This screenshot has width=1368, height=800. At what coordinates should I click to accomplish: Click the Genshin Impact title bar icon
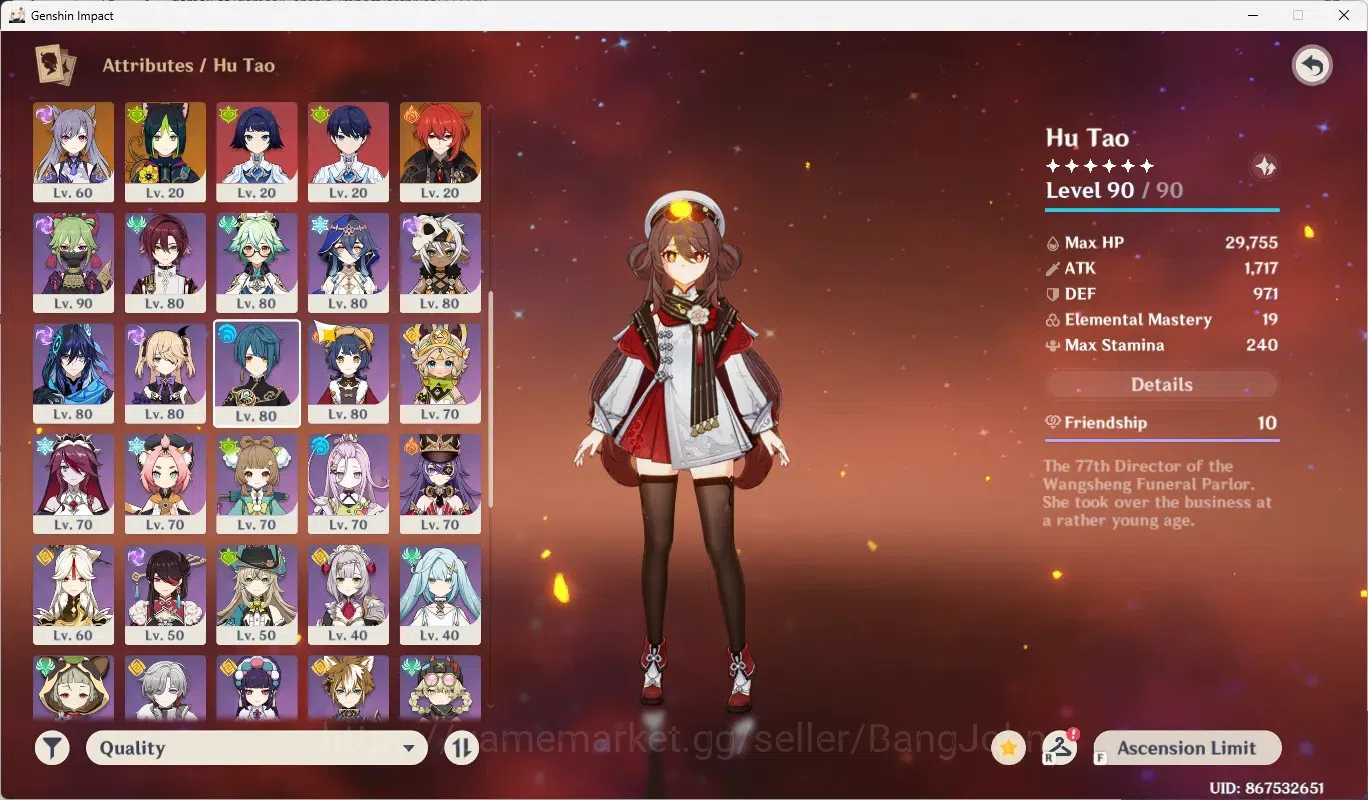pyautogui.click(x=16, y=15)
